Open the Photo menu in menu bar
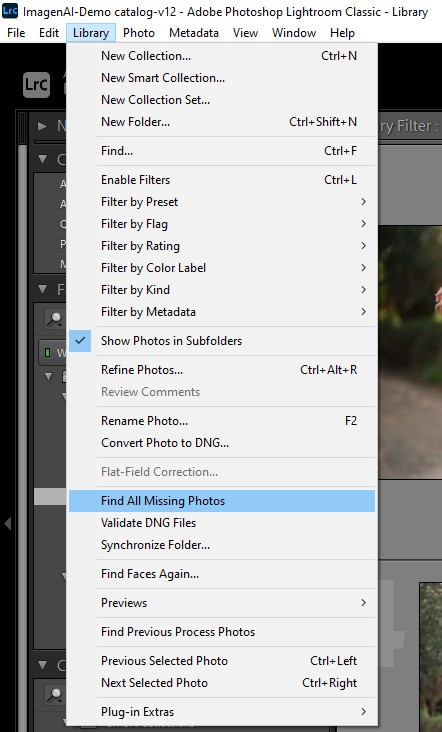Viewport: 442px width, 732px height. 139,33
